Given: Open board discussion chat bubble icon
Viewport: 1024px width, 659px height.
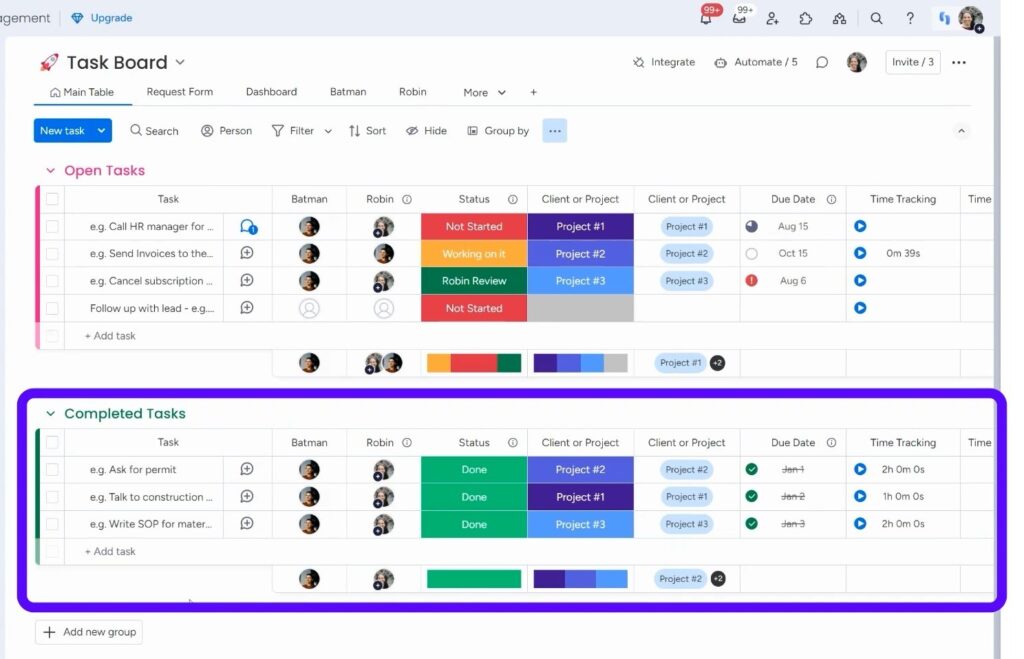Looking at the screenshot, I should tap(822, 62).
